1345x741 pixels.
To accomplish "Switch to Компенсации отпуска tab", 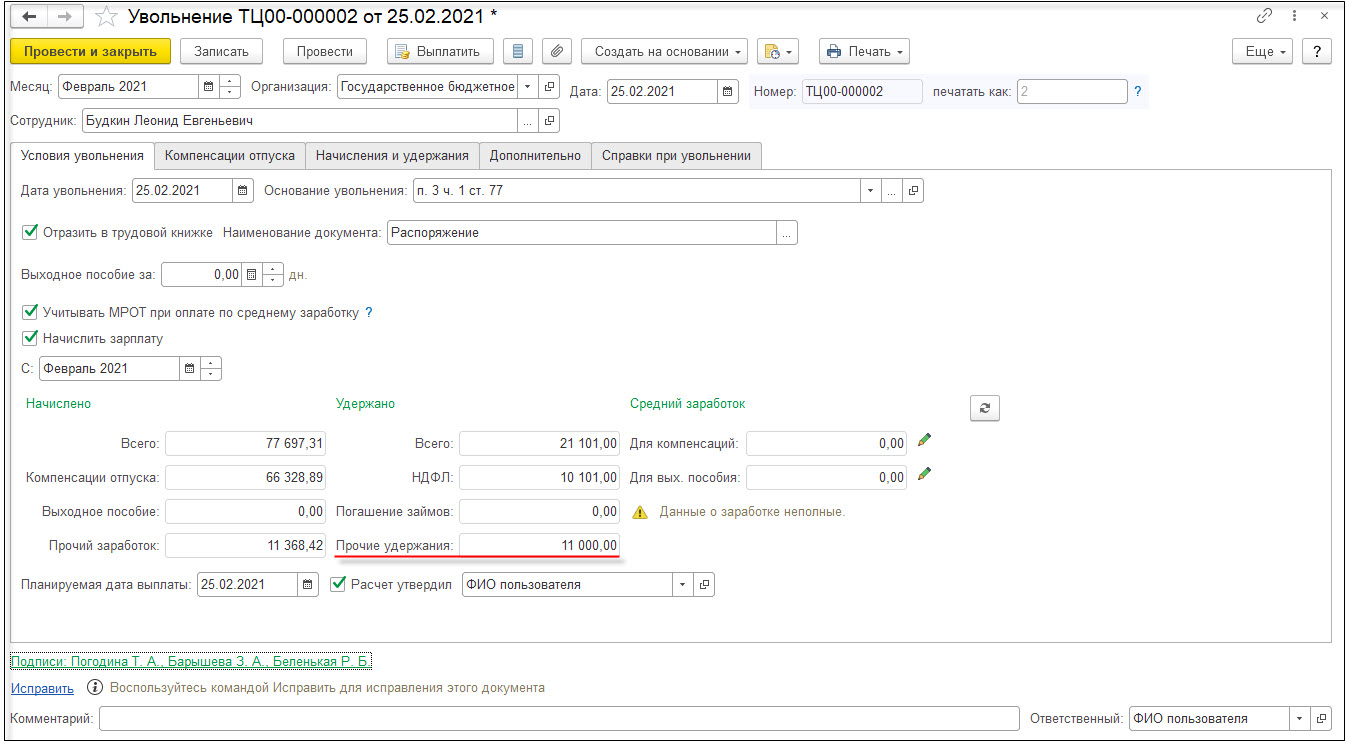I will [230, 156].
